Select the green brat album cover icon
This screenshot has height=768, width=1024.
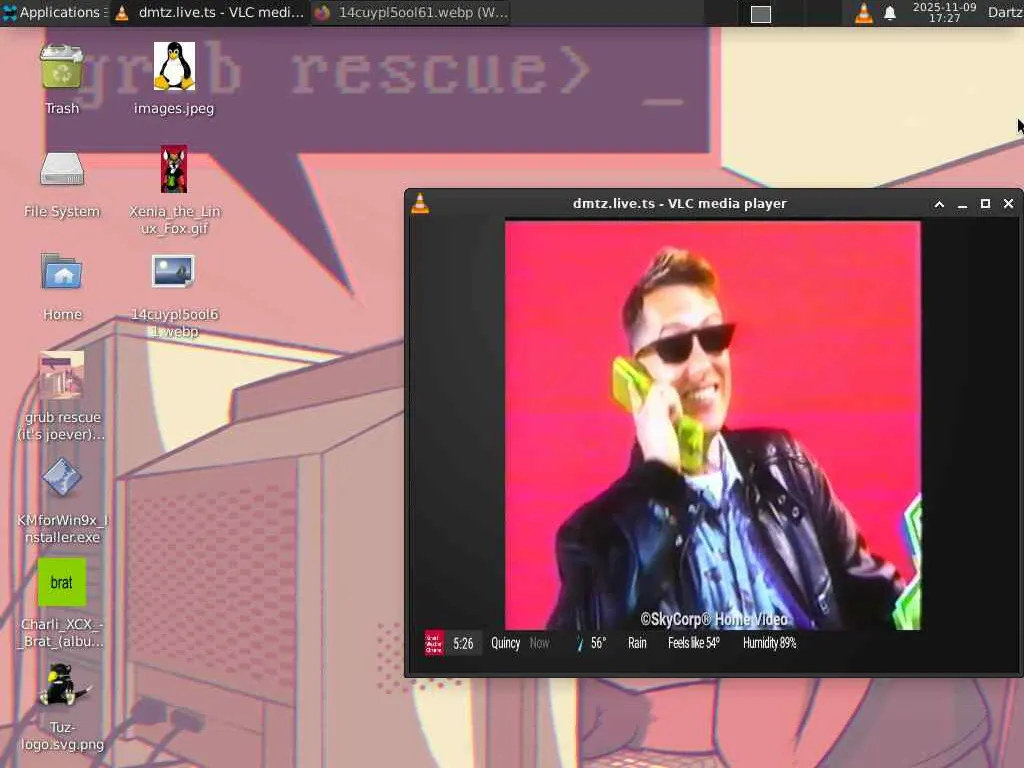(61, 582)
